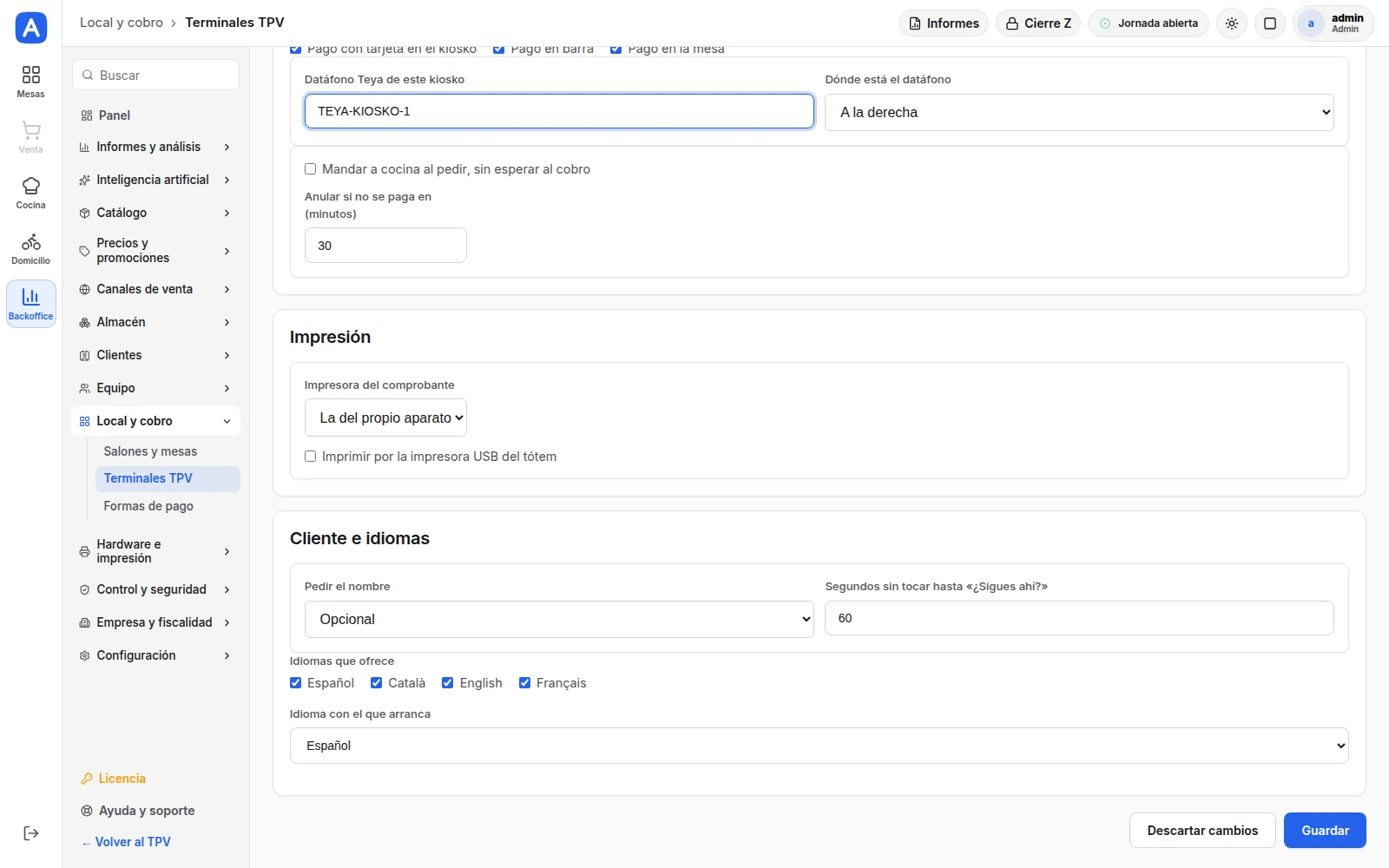Image resolution: width=1389 pixels, height=868 pixels.
Task: Open the admin user avatar menu
Action: click(x=1333, y=23)
